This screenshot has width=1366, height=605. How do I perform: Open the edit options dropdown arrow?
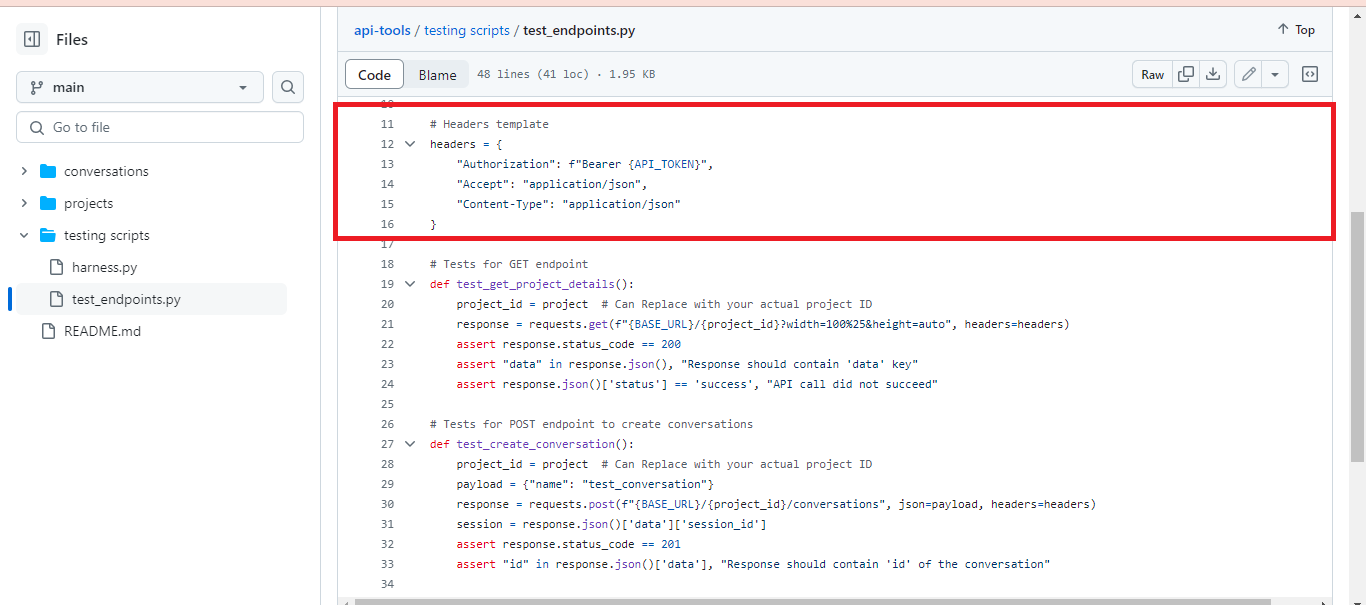(x=1274, y=74)
